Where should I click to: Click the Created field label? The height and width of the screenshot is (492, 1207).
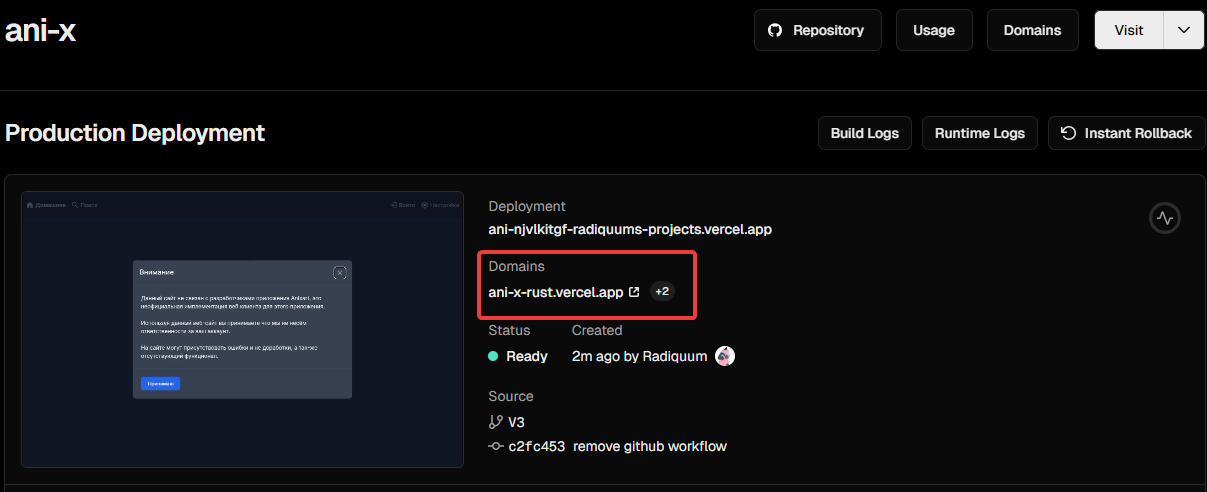pyautogui.click(x=597, y=330)
